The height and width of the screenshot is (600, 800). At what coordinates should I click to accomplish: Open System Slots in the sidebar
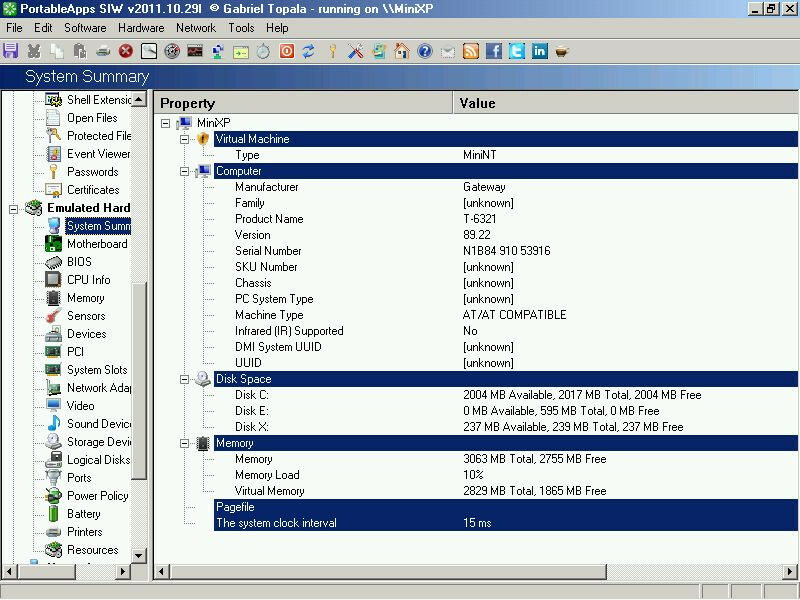coord(97,370)
